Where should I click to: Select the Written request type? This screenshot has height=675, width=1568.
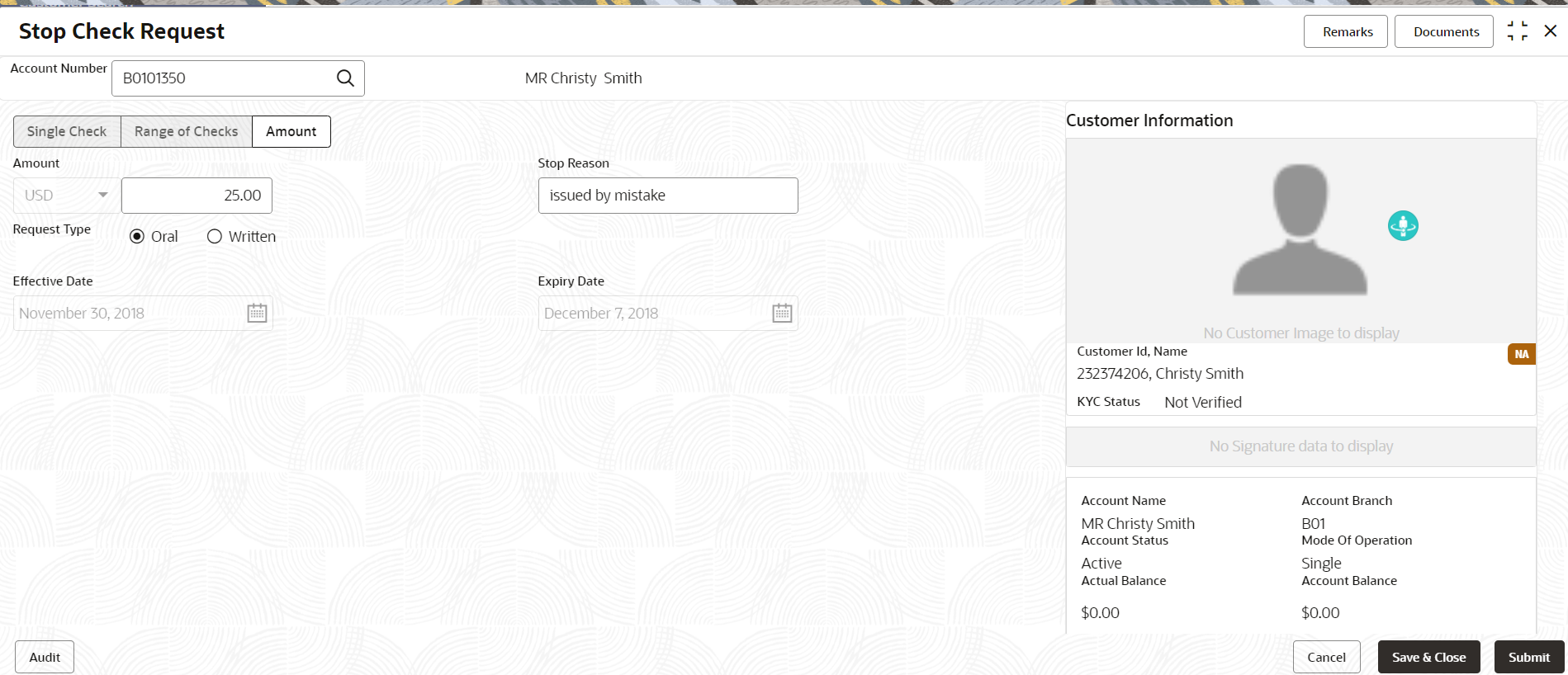click(215, 237)
